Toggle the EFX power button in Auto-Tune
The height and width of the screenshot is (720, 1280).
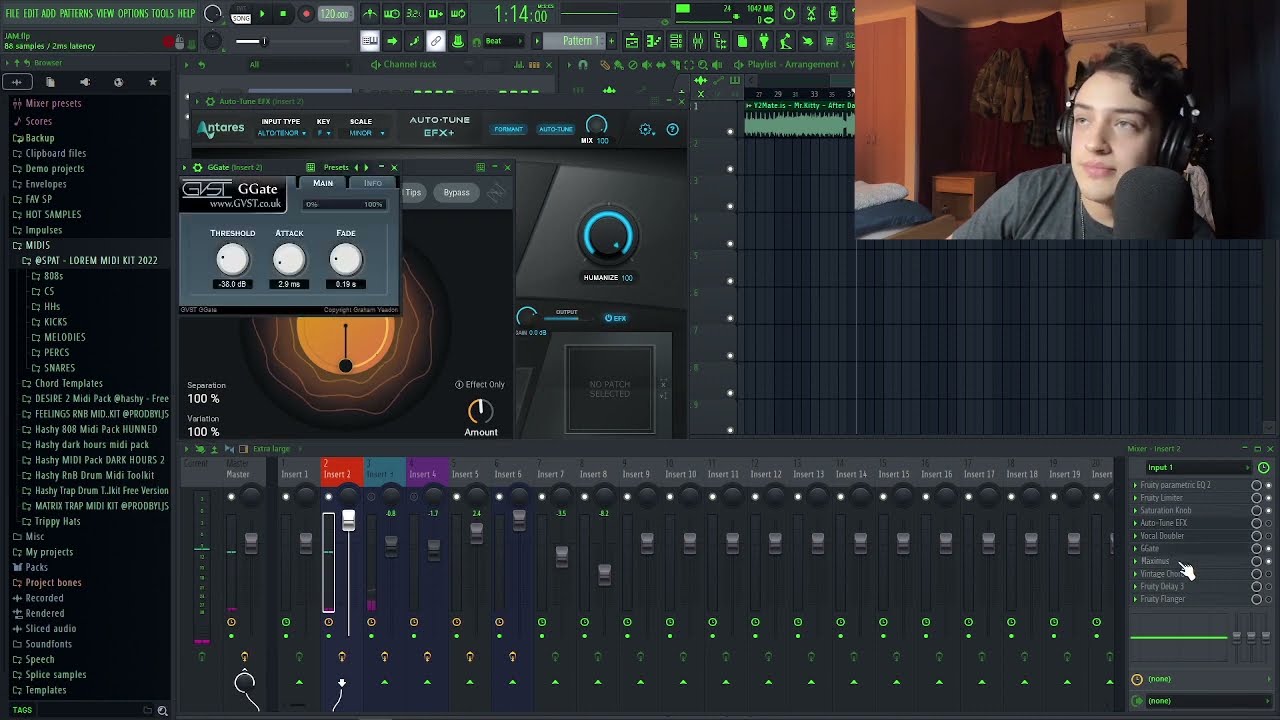point(615,318)
